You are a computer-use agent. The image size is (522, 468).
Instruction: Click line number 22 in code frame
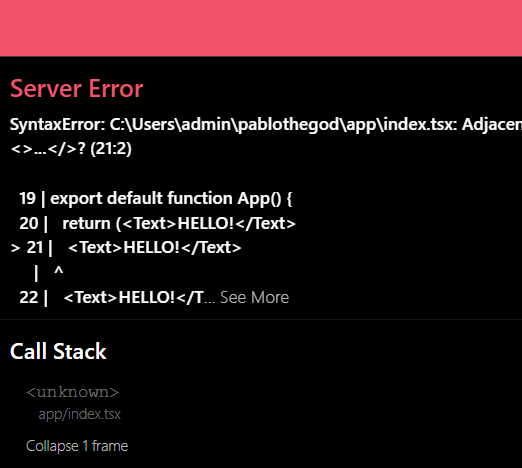(29, 297)
